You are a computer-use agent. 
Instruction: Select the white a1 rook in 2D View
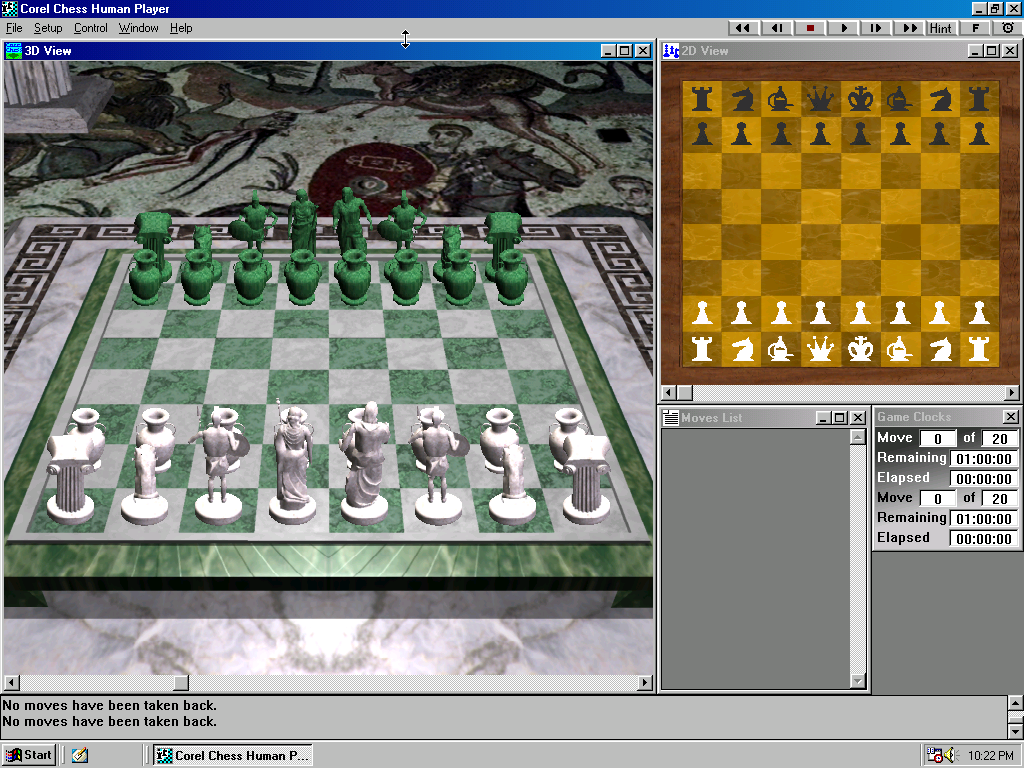tap(702, 349)
